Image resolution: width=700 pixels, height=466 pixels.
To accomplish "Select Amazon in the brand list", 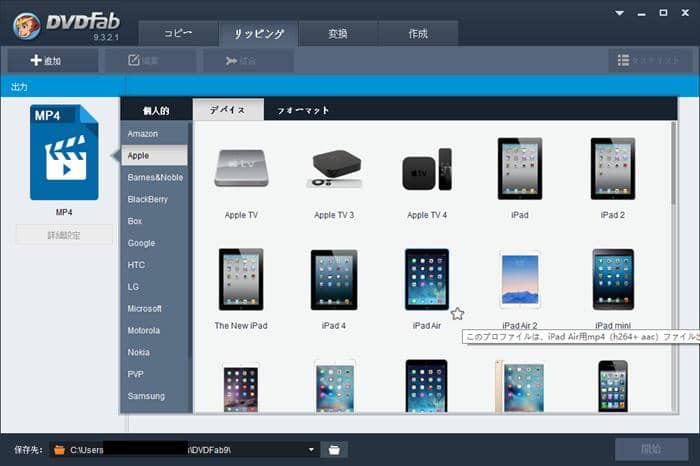I will (154, 133).
